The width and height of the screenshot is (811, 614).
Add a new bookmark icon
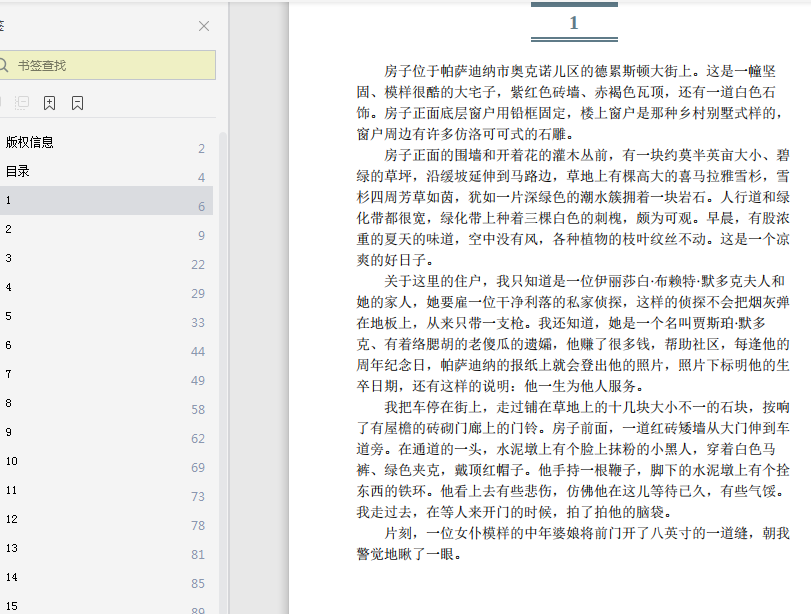click(x=49, y=103)
